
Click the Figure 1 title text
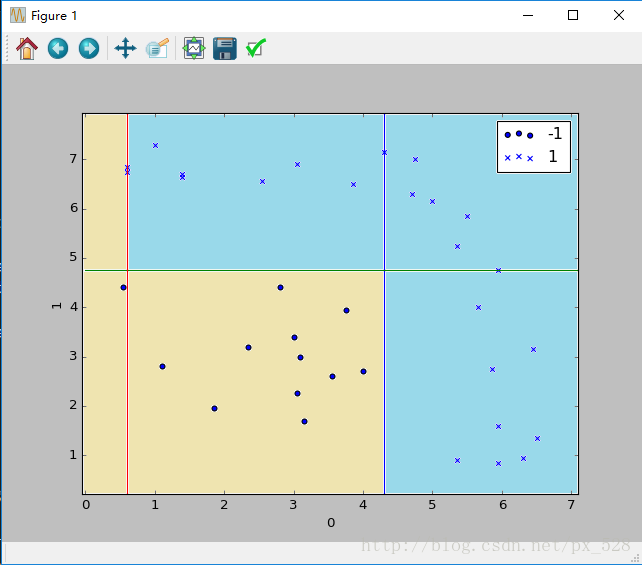pos(54,16)
